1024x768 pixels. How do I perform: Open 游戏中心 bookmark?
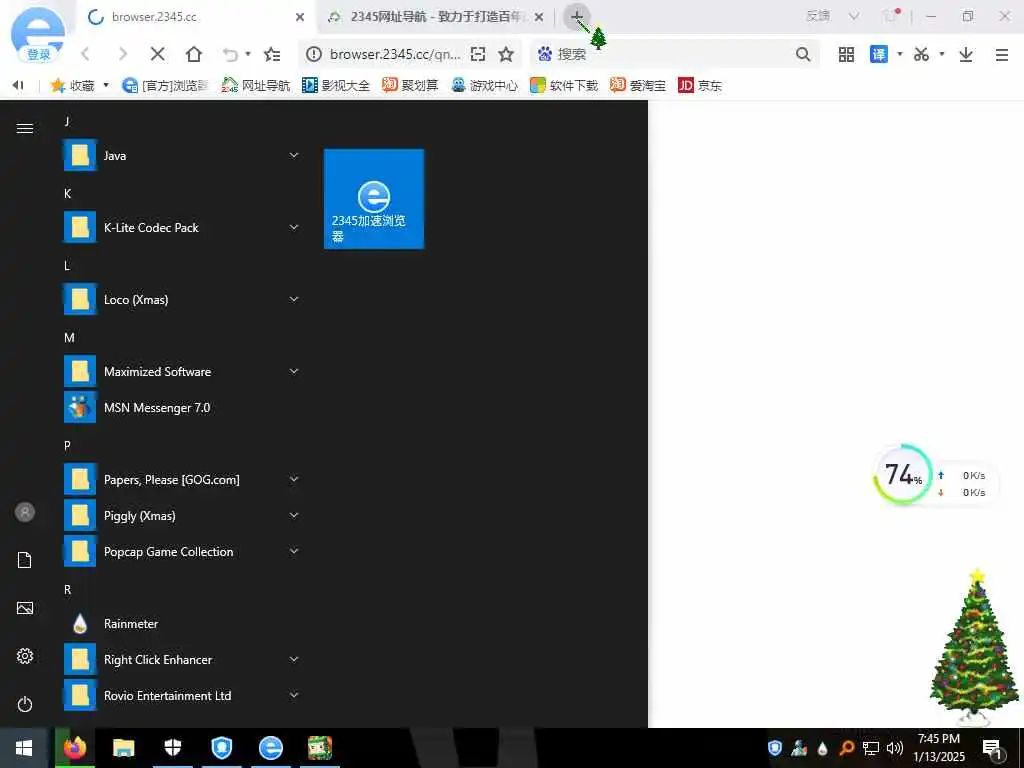[x=485, y=86]
